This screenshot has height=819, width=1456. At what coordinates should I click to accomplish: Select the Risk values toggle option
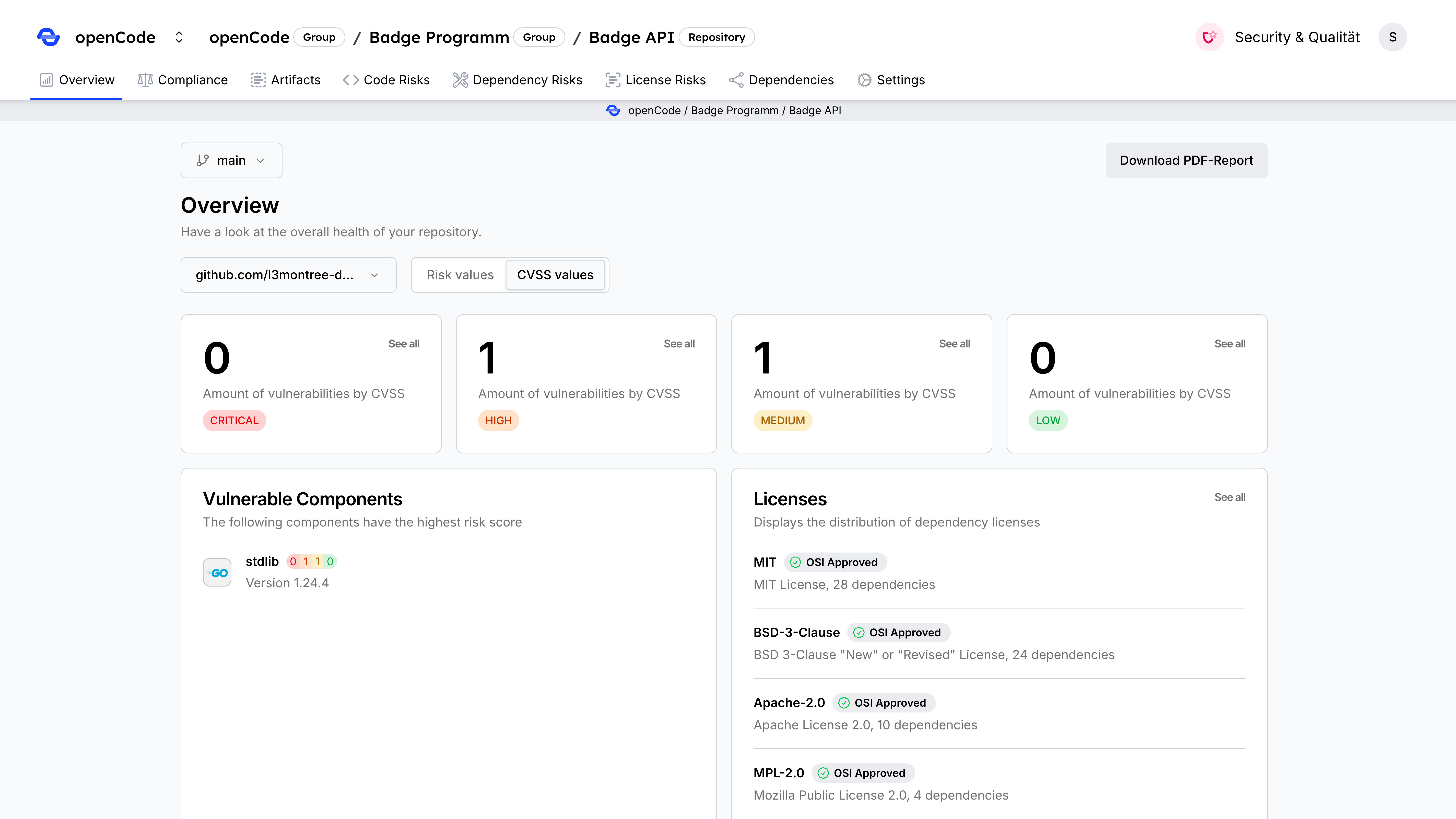pos(460,275)
